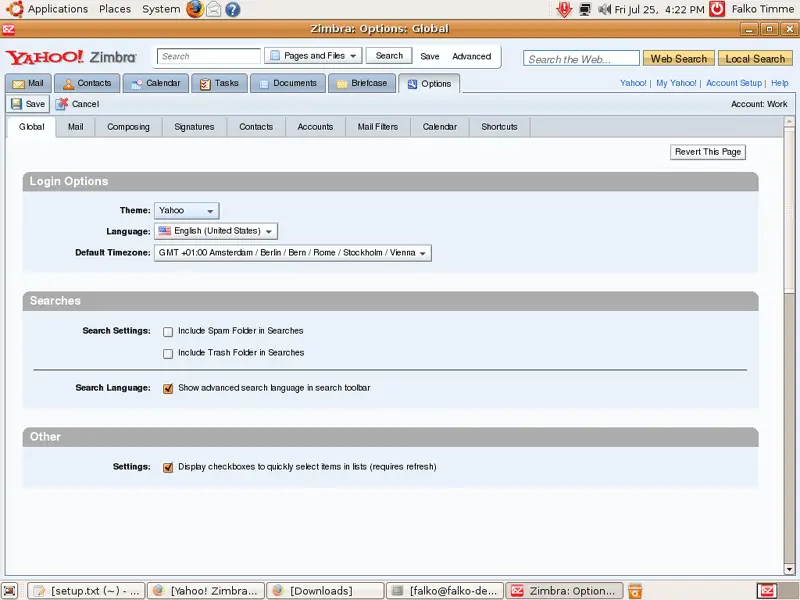
Task: Click the volume speaker icon in tray
Action: [x=605, y=9]
